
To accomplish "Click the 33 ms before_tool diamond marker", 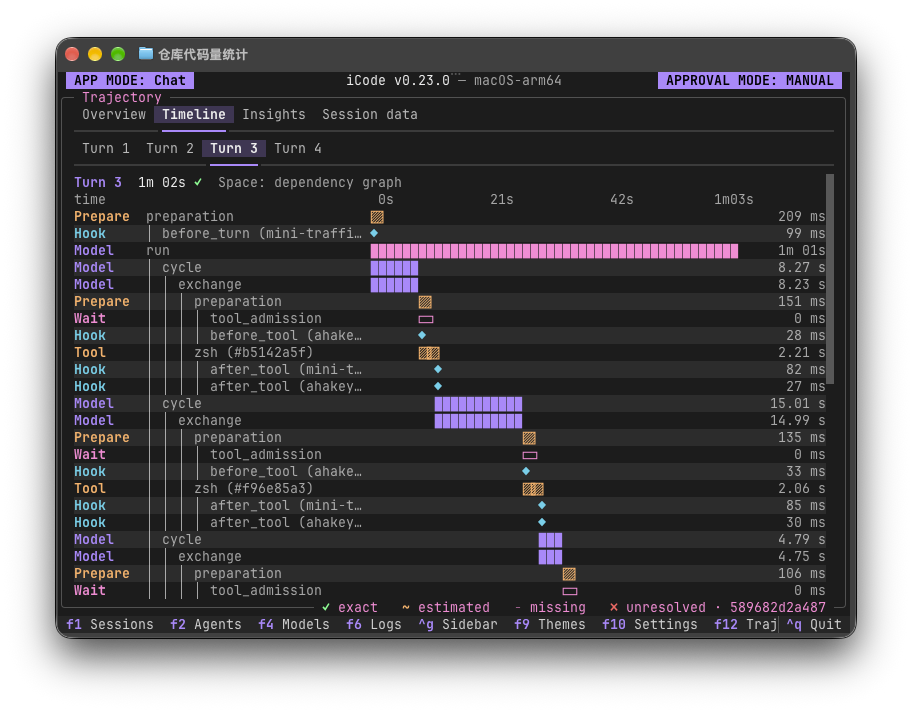I will (526, 471).
